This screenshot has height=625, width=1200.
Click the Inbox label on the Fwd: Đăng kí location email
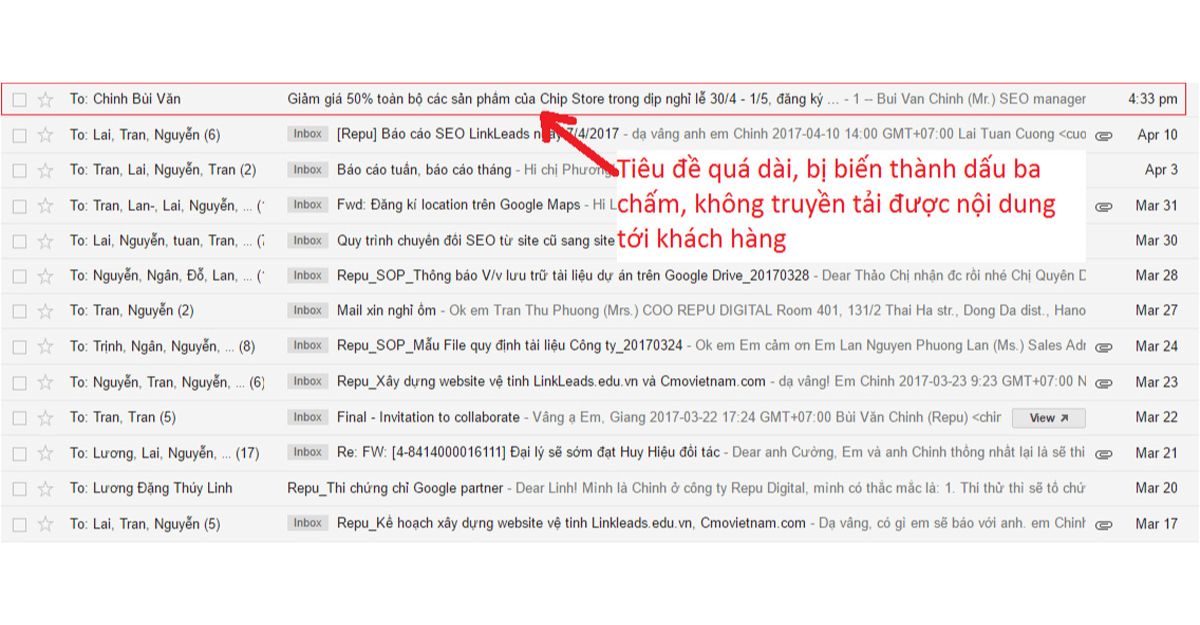coord(307,205)
